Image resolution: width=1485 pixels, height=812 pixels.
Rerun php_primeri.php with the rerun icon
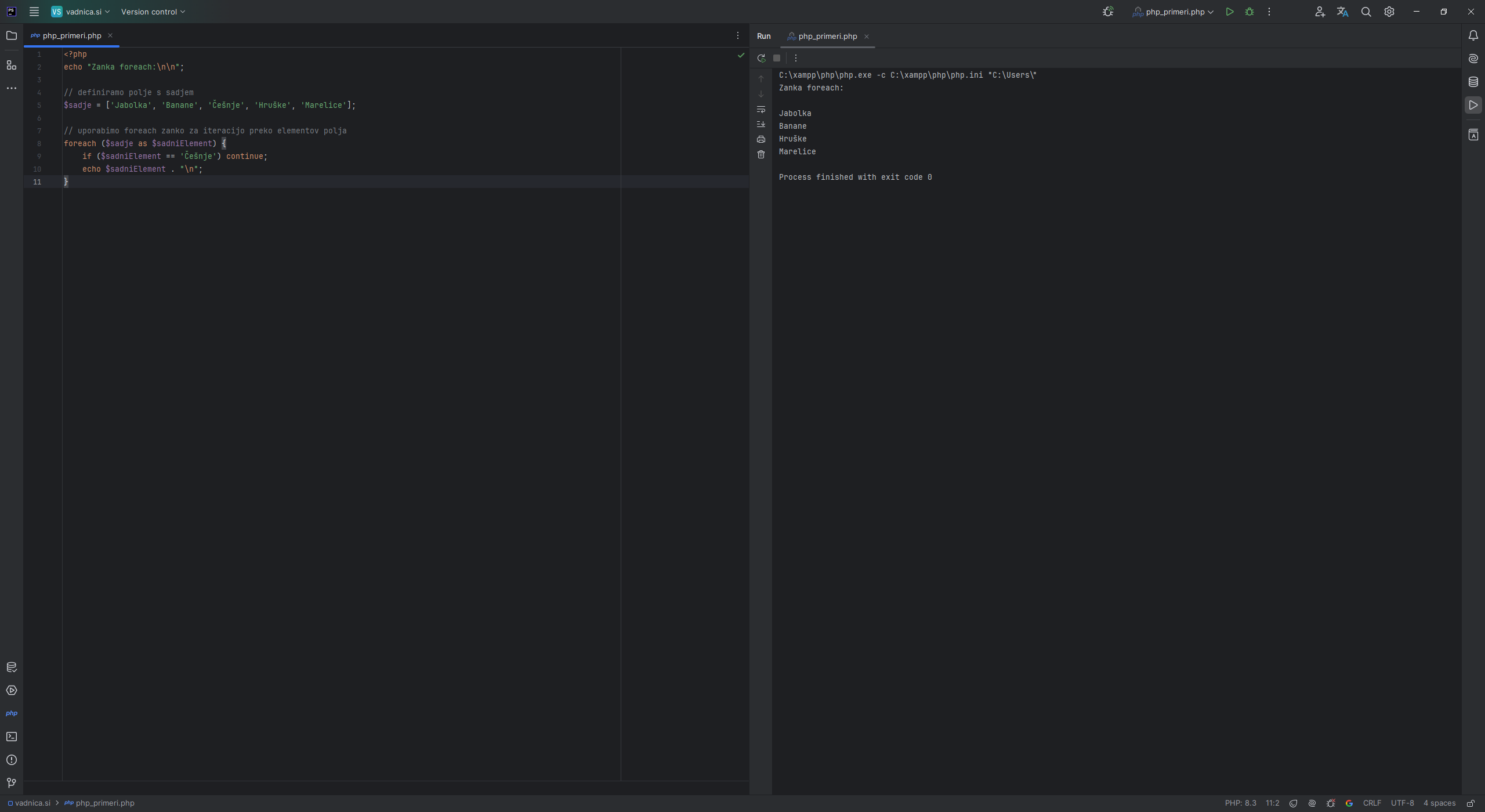click(x=760, y=57)
